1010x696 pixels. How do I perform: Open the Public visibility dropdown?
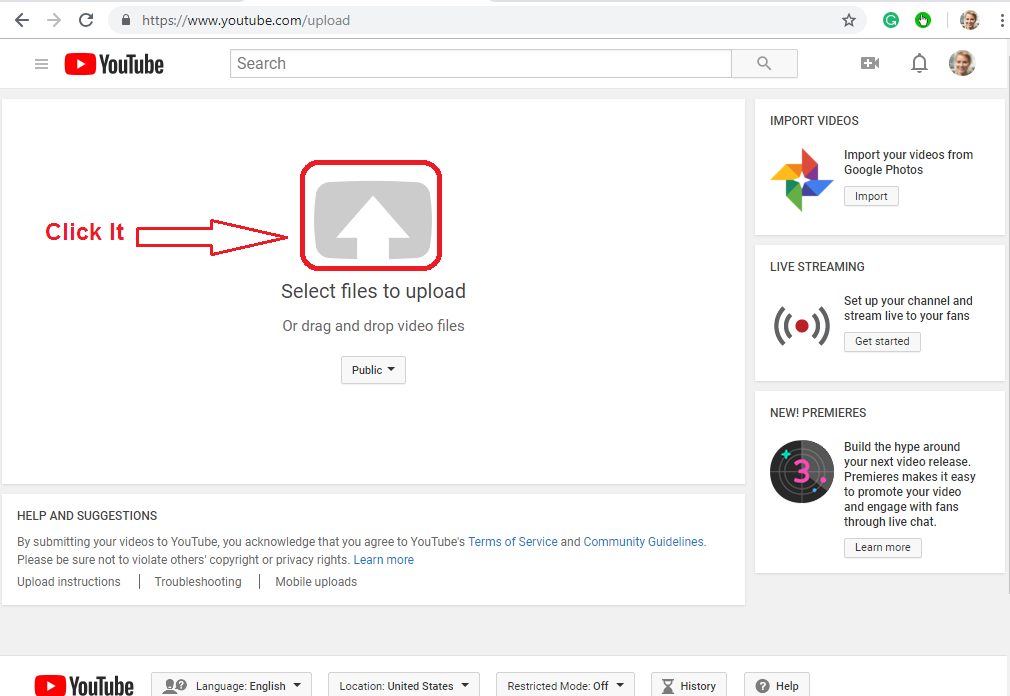point(373,369)
